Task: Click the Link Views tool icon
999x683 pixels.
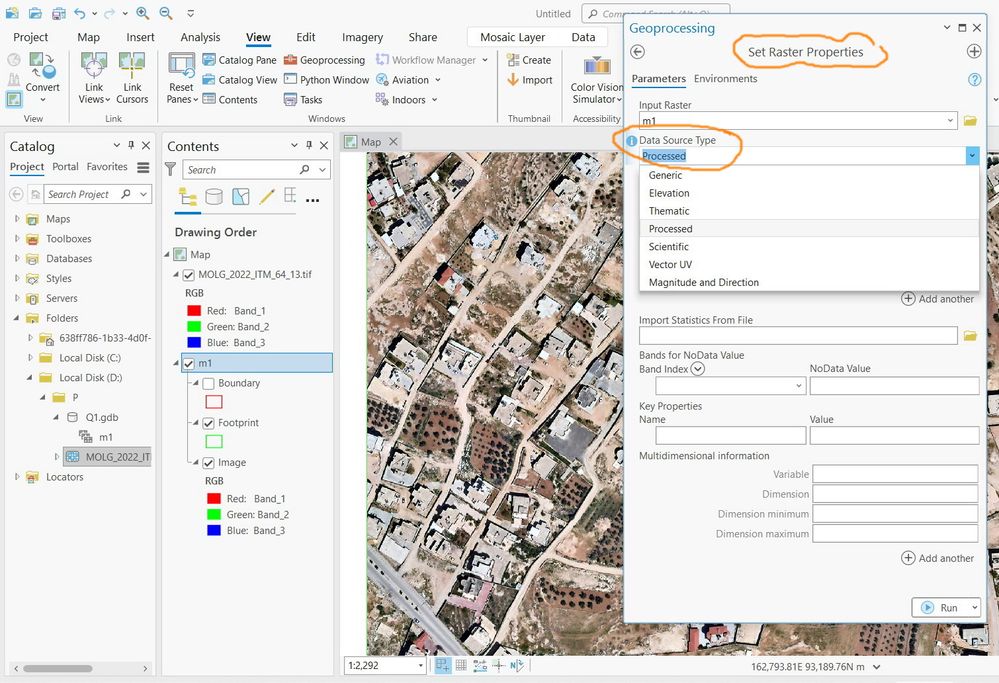Action: tap(94, 66)
